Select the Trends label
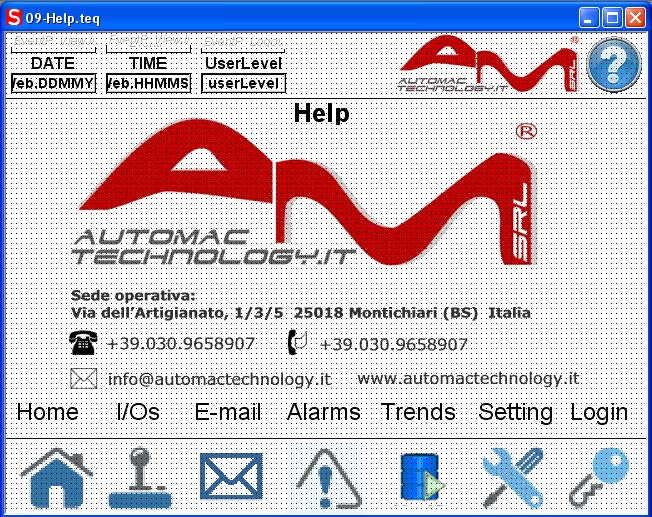The width and height of the screenshot is (652, 517). point(418,412)
